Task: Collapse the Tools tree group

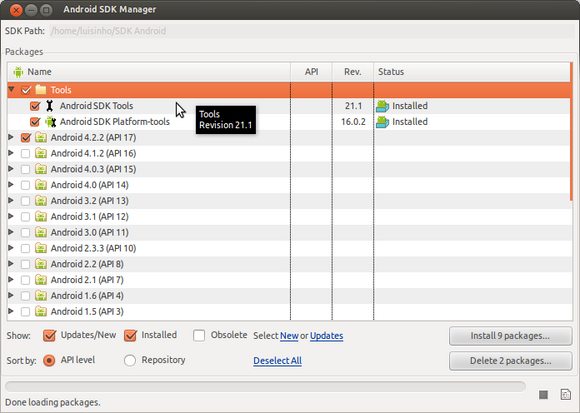Action: [11, 89]
